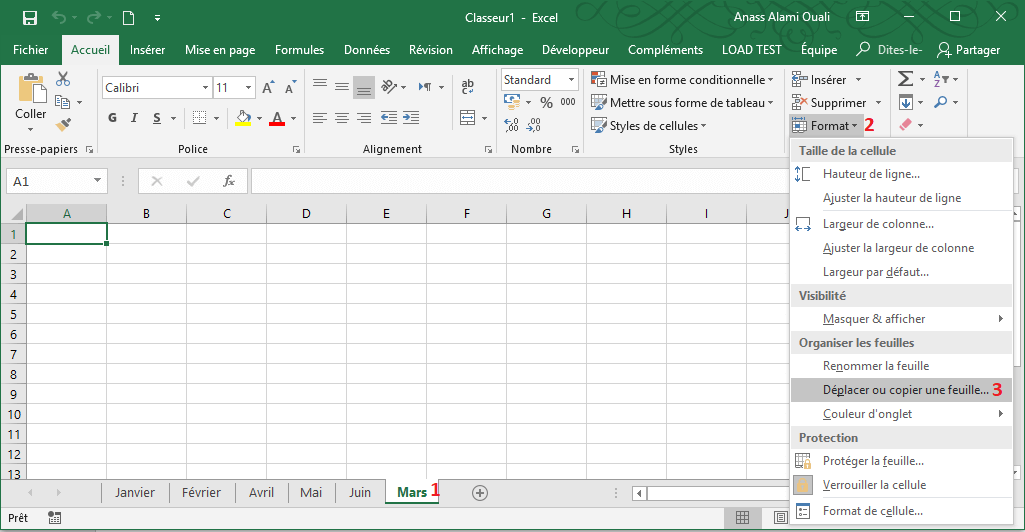1025x532 pixels.
Task: Click the Partager button
Action: pyautogui.click(x=967, y=50)
